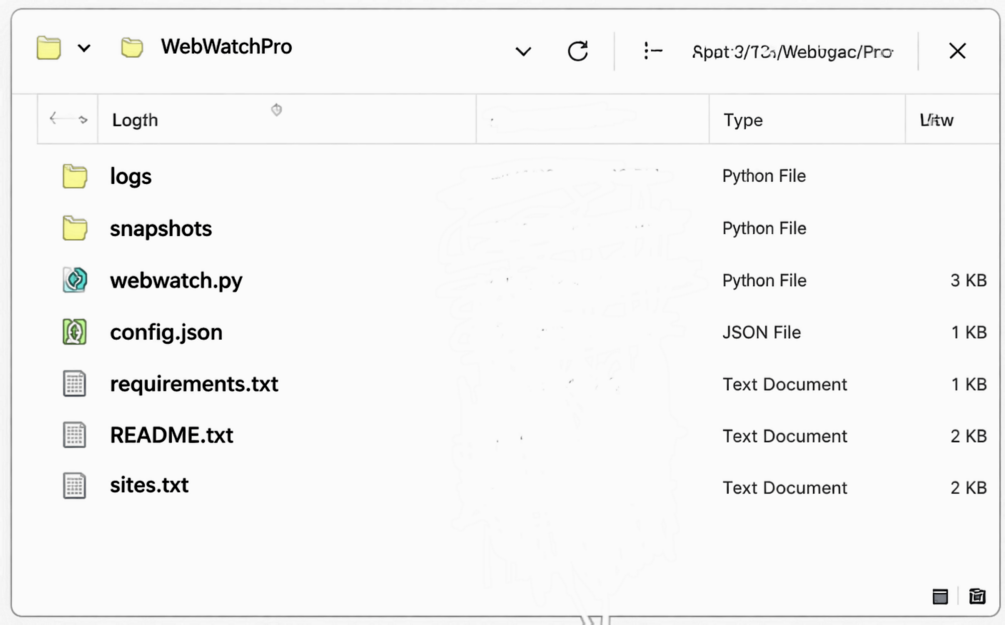
Task: Click the logs folder icon
Action: point(75,176)
